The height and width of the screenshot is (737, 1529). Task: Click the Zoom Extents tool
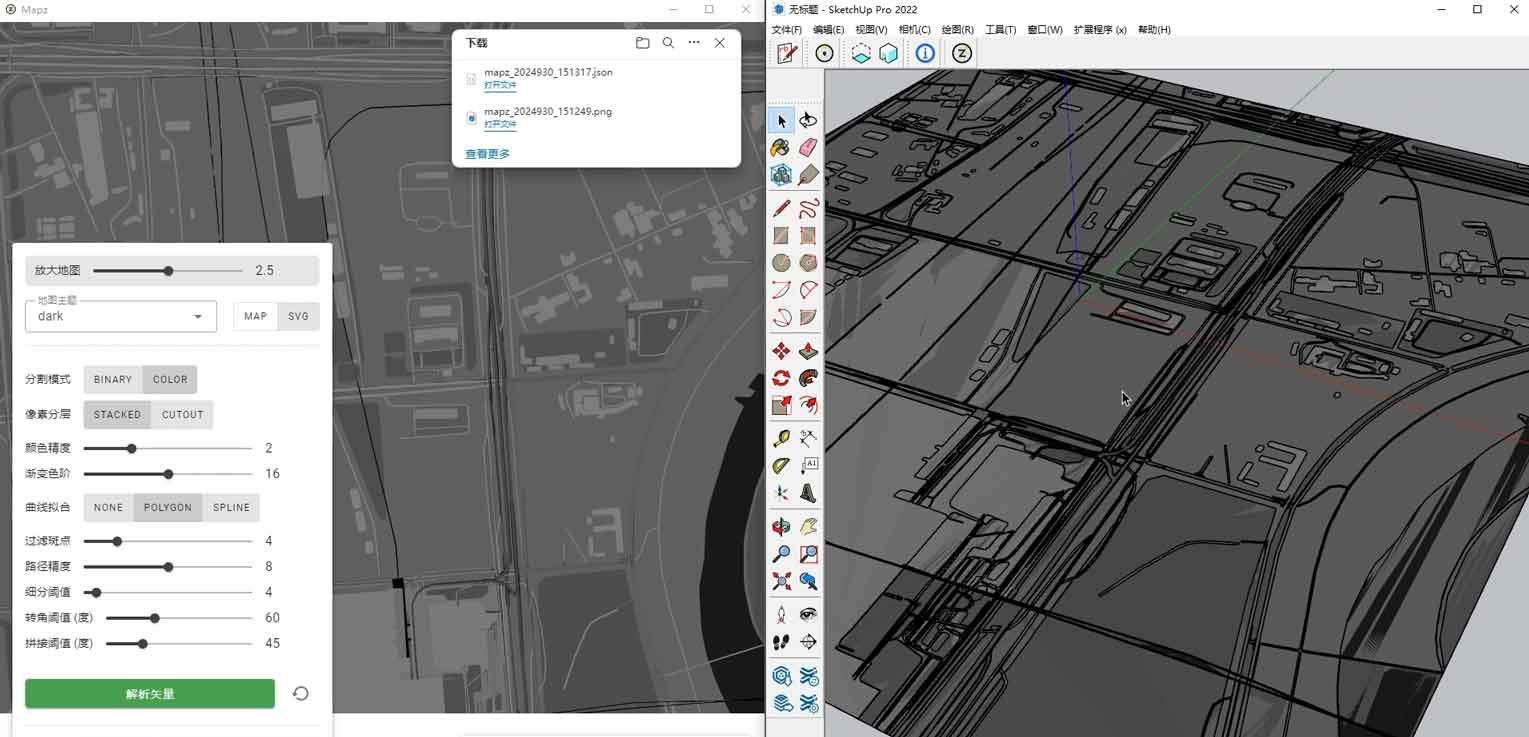[781, 581]
